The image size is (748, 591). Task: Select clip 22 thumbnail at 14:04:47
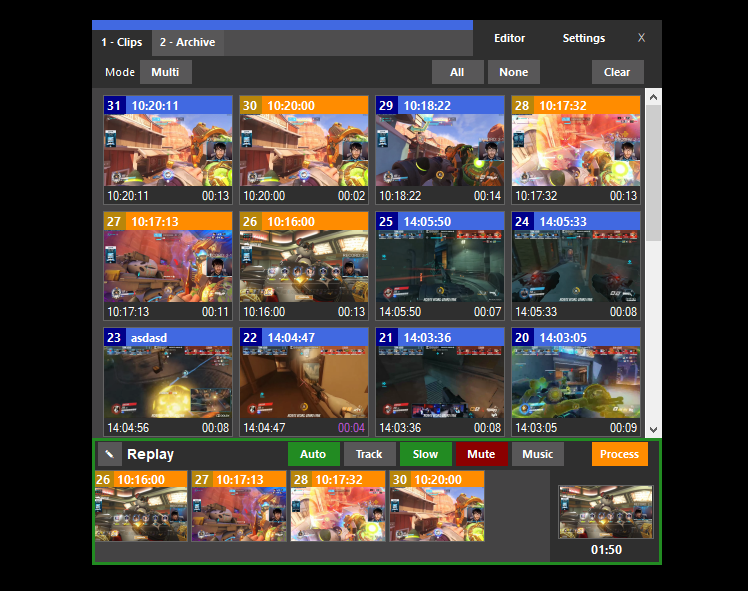pos(304,382)
